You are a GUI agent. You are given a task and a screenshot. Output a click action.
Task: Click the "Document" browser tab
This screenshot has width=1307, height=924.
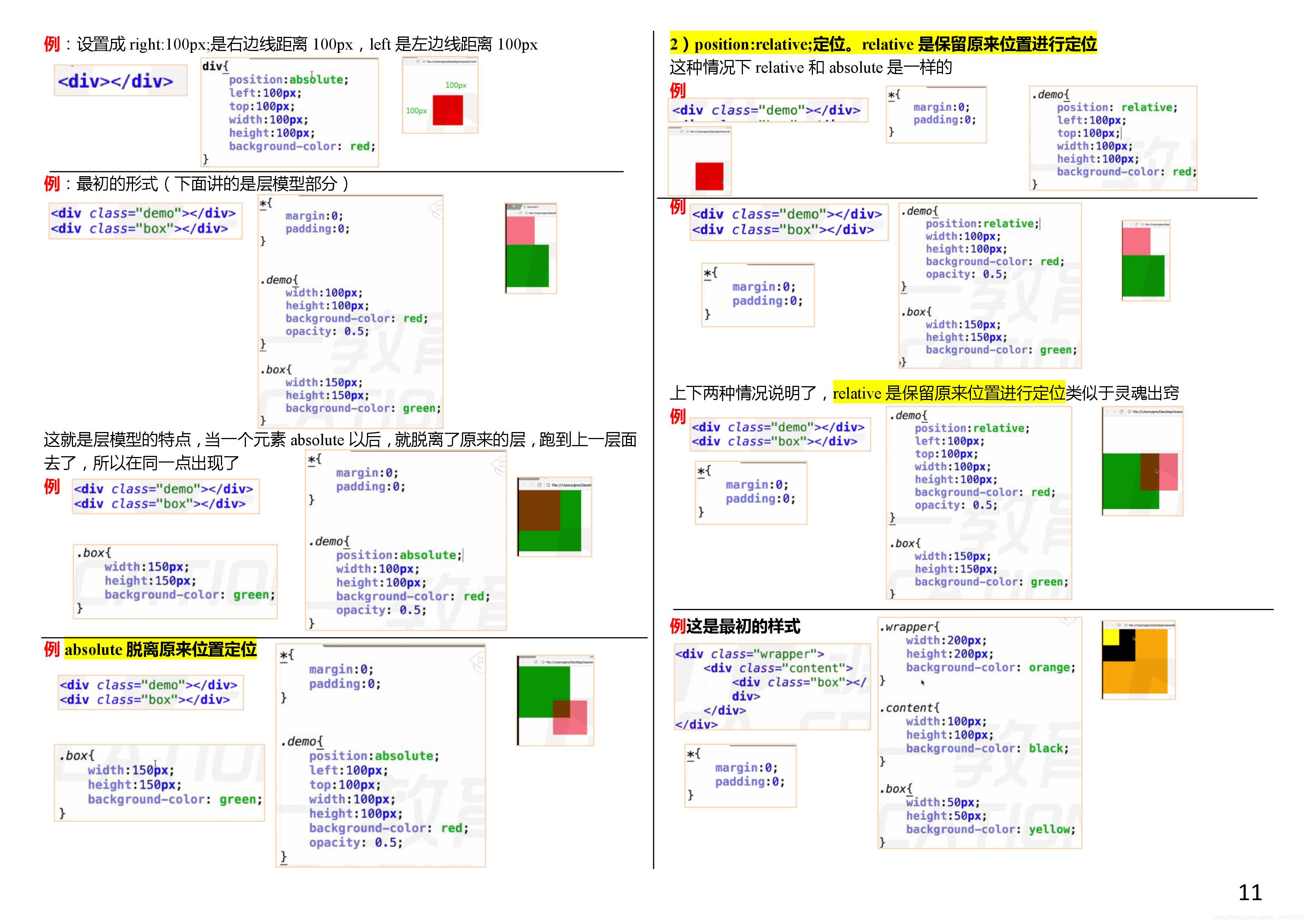coord(532,207)
